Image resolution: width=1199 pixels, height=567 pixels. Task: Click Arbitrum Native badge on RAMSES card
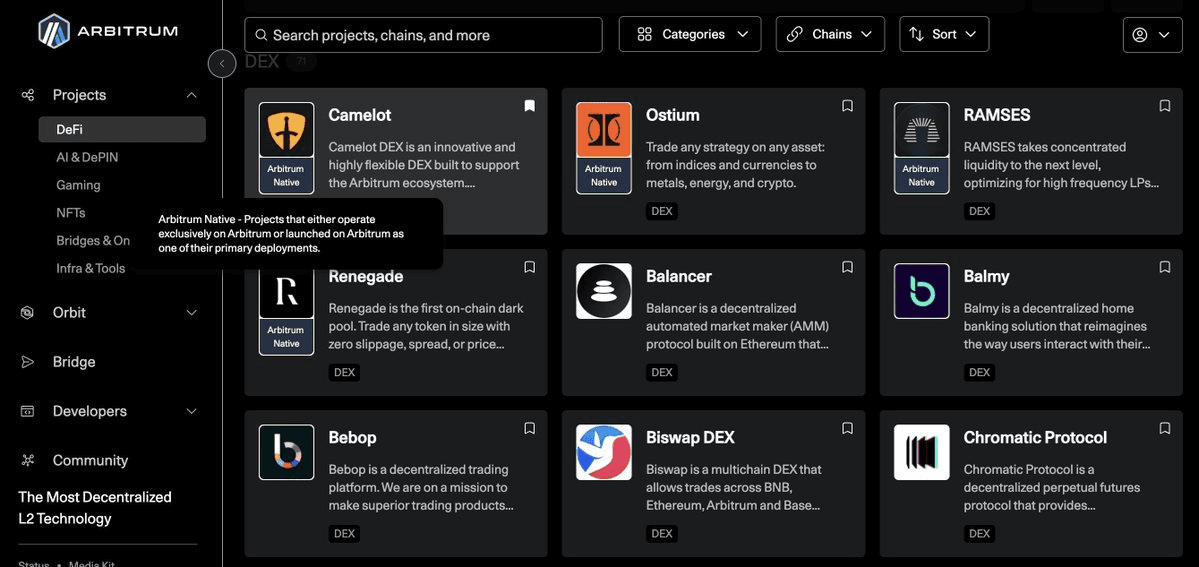click(921, 175)
